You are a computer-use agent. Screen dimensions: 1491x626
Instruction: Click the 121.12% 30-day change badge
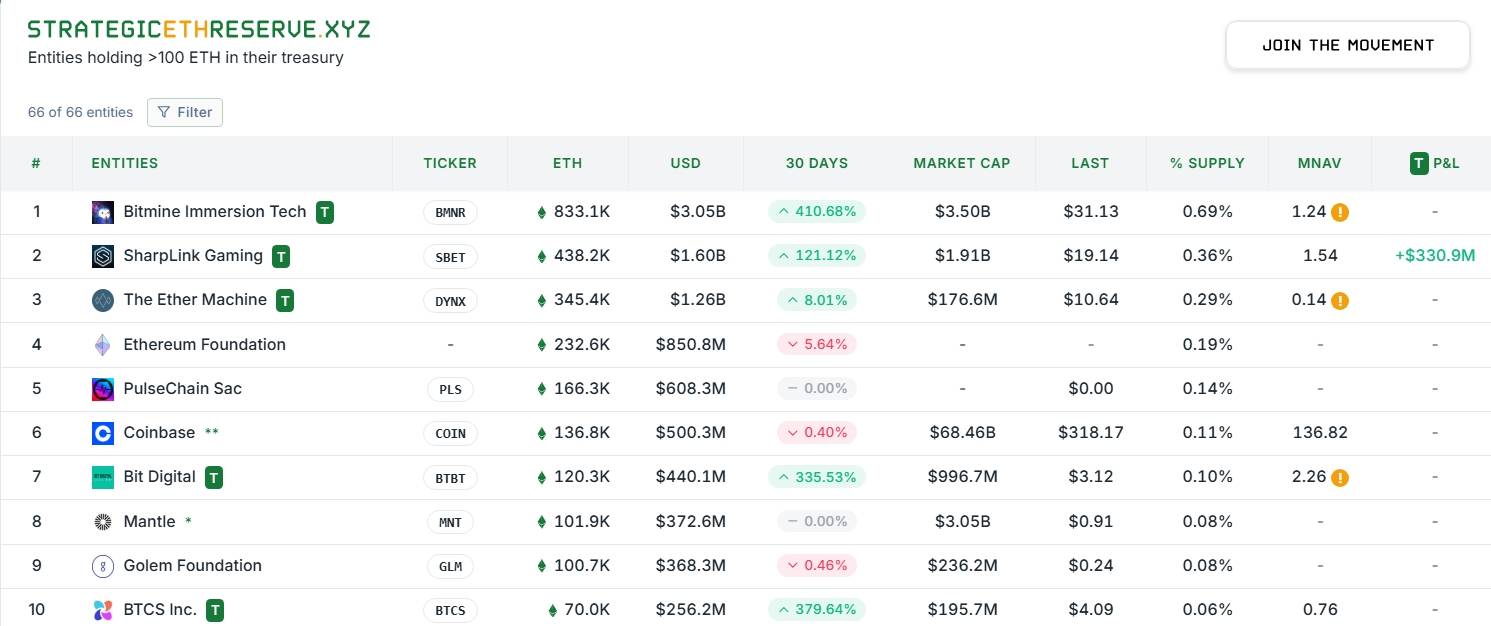[817, 255]
